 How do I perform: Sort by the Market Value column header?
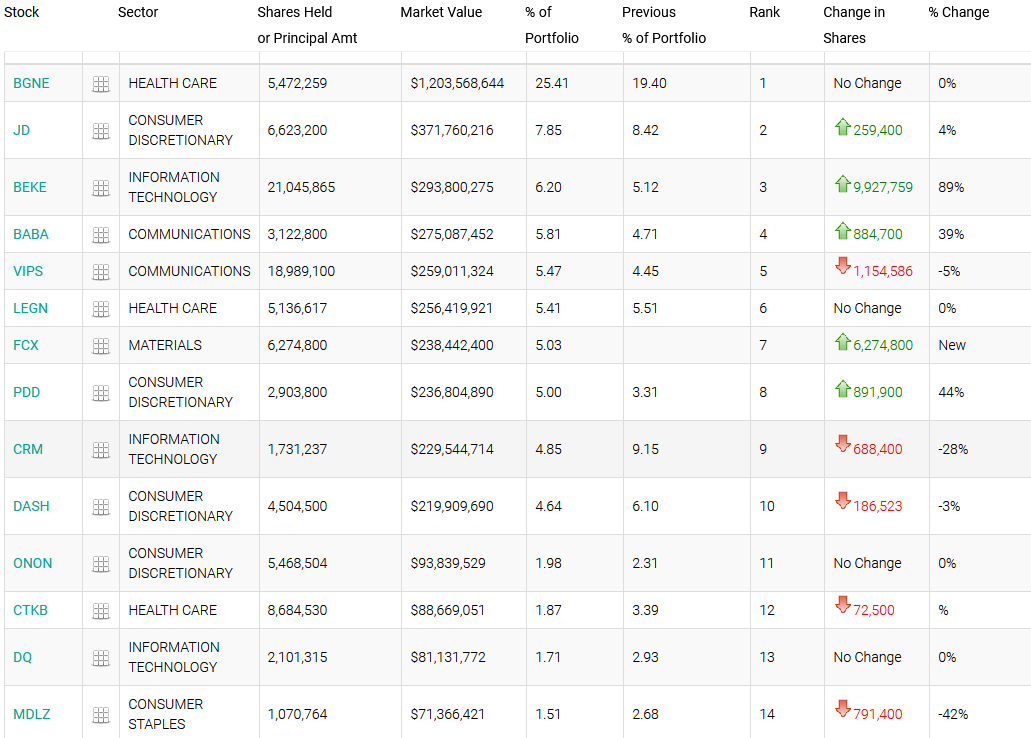click(x=441, y=12)
